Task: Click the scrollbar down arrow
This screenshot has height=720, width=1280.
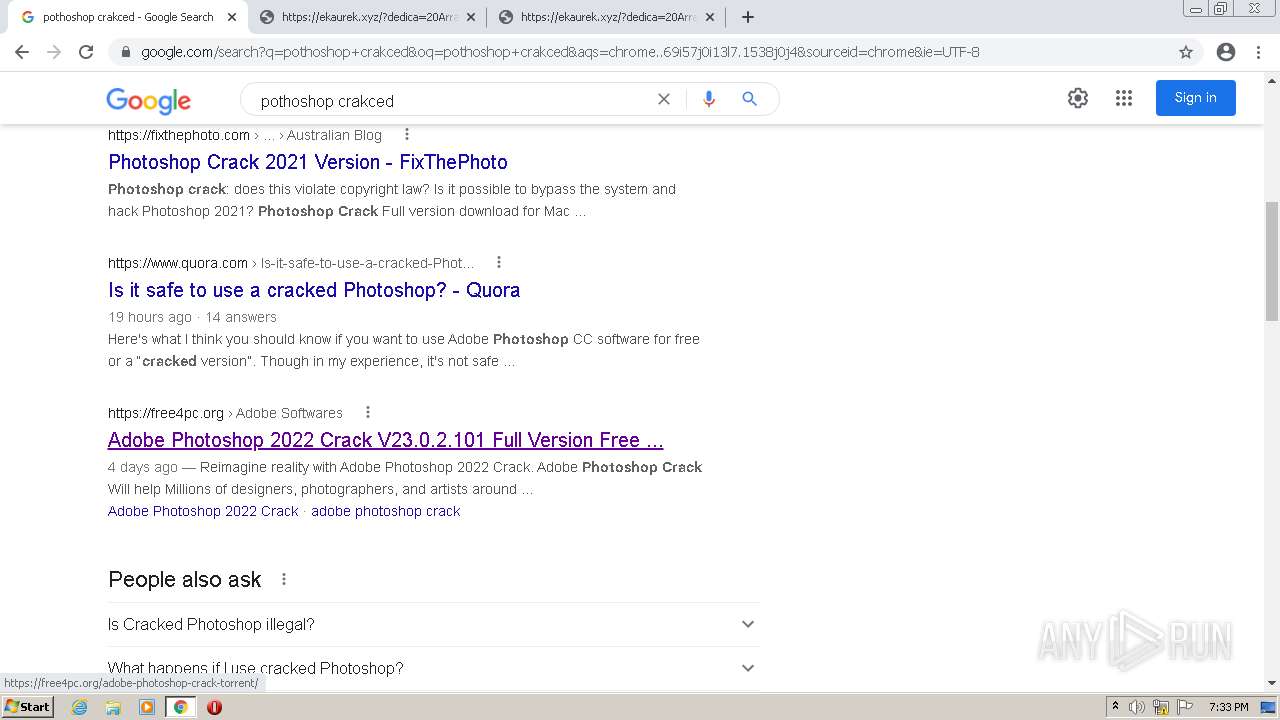Action: (x=1271, y=684)
